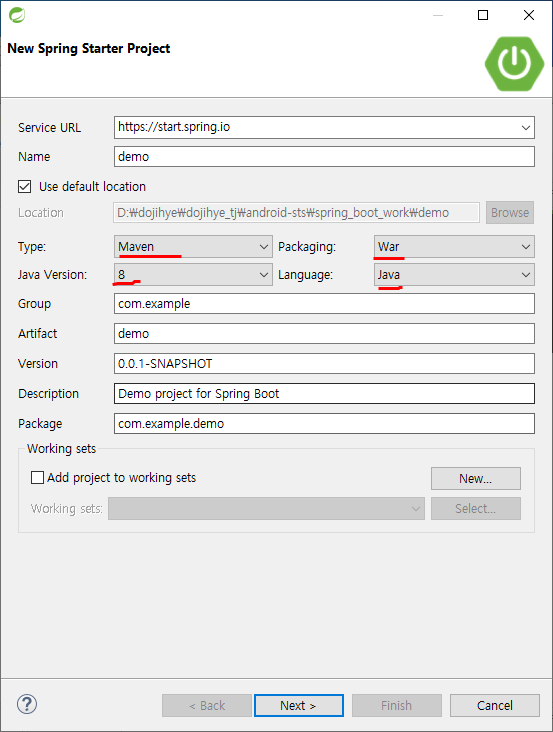Image resolution: width=553 pixels, height=732 pixels.
Task: Click the Service URL text https://start.spring.io
Action: [174, 127]
